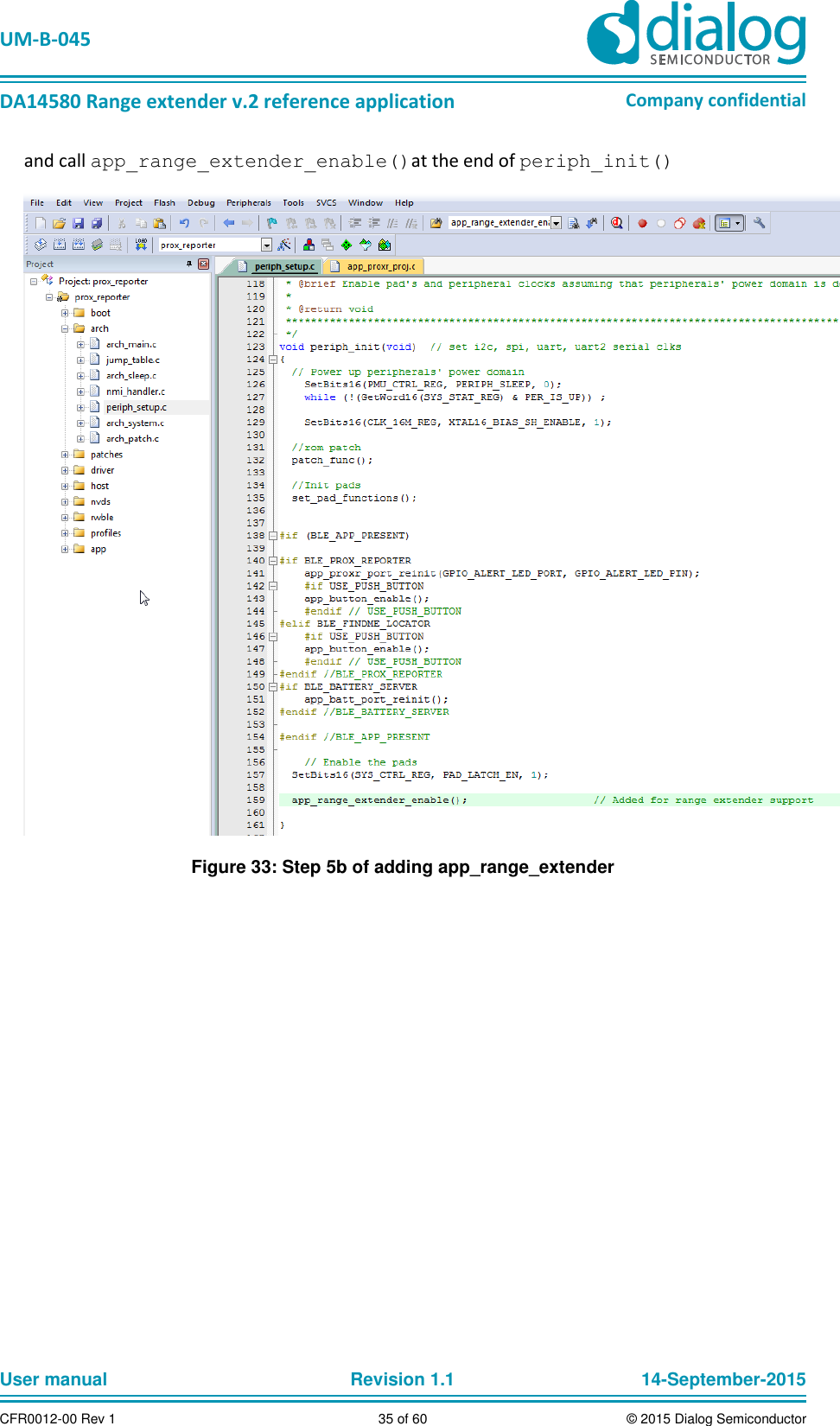Click the Navigate forward arrow icon
The image size is (840, 1426).
click(x=247, y=223)
